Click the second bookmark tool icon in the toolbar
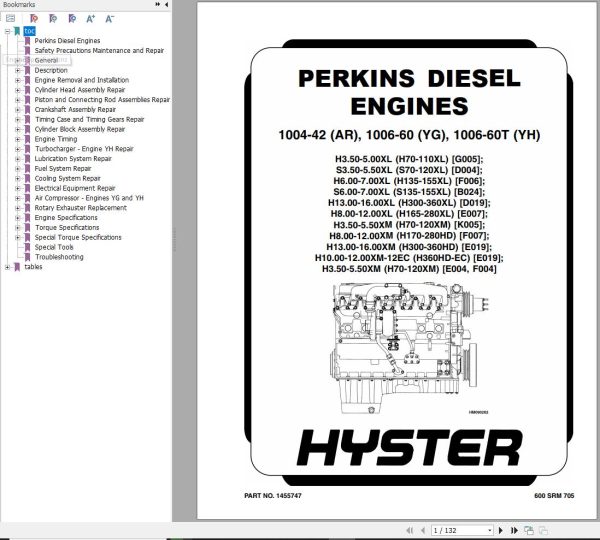This screenshot has width=600, height=540. coord(53,18)
